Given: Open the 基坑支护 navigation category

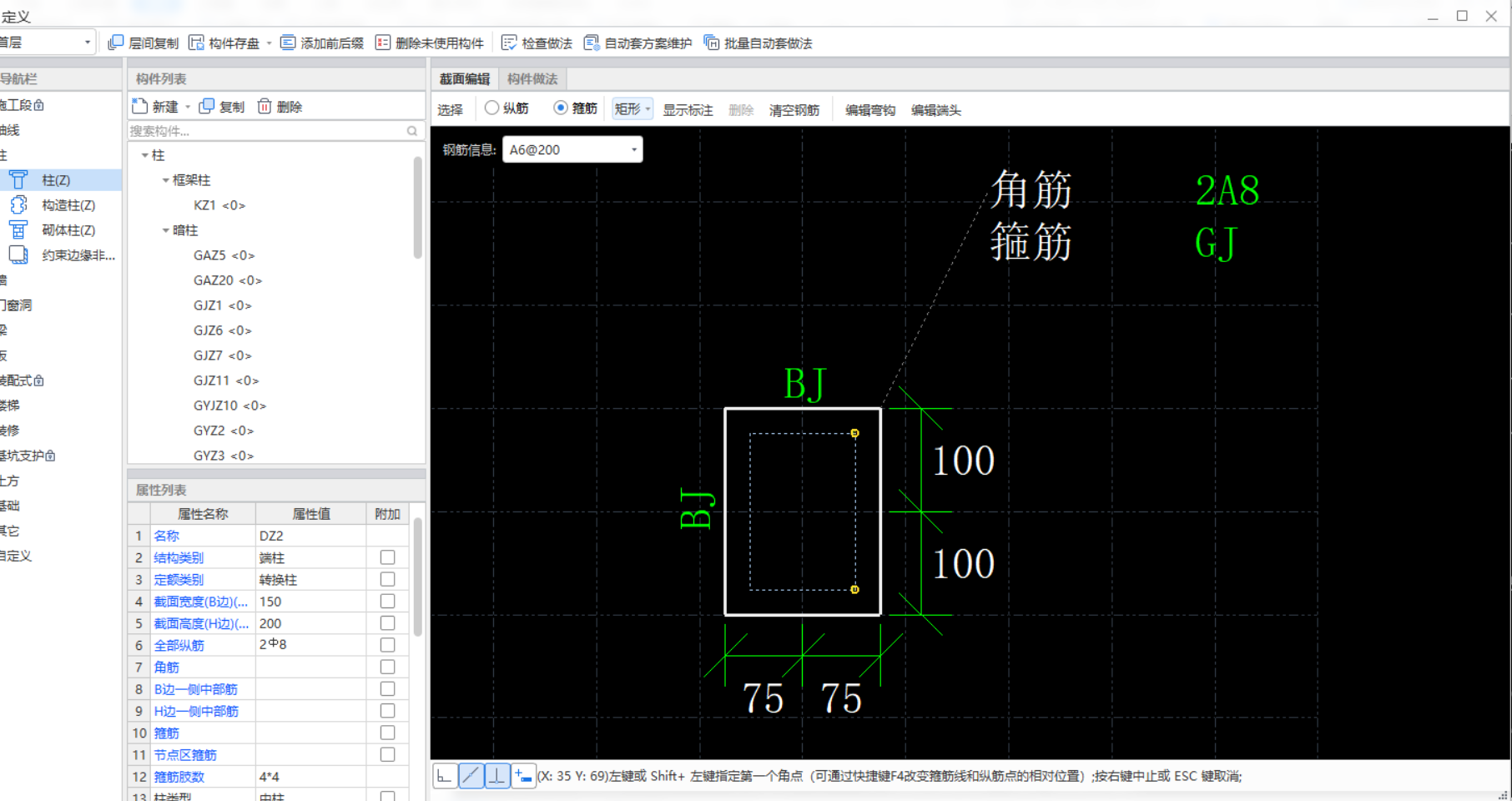Looking at the screenshot, I should pyautogui.click(x=28, y=456).
